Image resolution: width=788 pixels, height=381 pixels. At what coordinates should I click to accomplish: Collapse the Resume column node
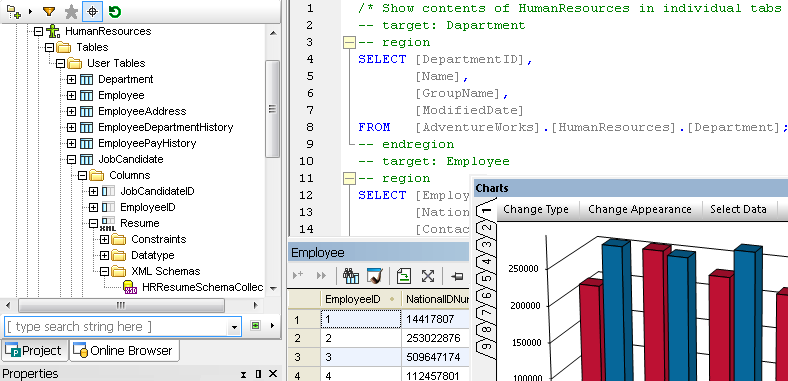pos(93,224)
